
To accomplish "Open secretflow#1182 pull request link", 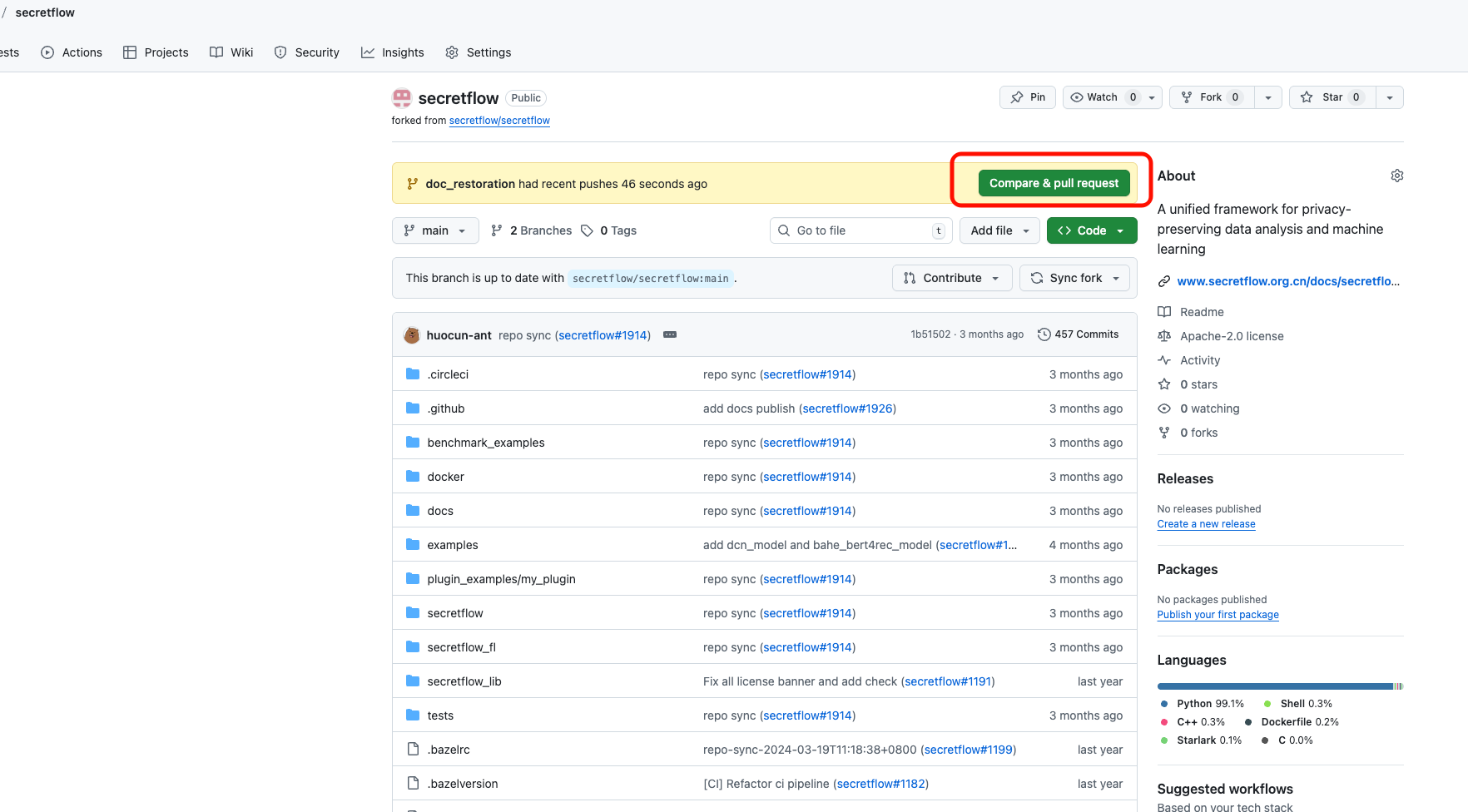I will 881,784.
